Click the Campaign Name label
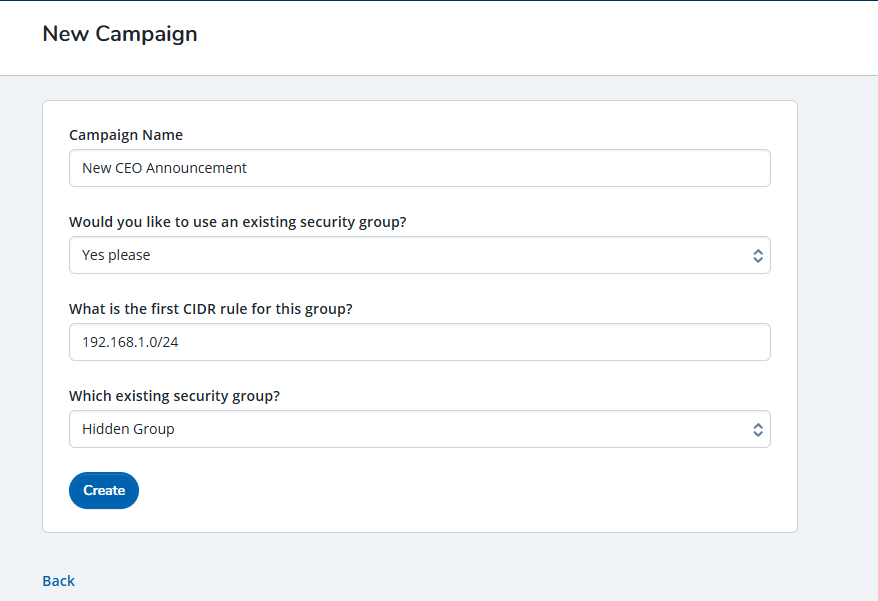Viewport: 878px width, 601px height. [x=125, y=134]
